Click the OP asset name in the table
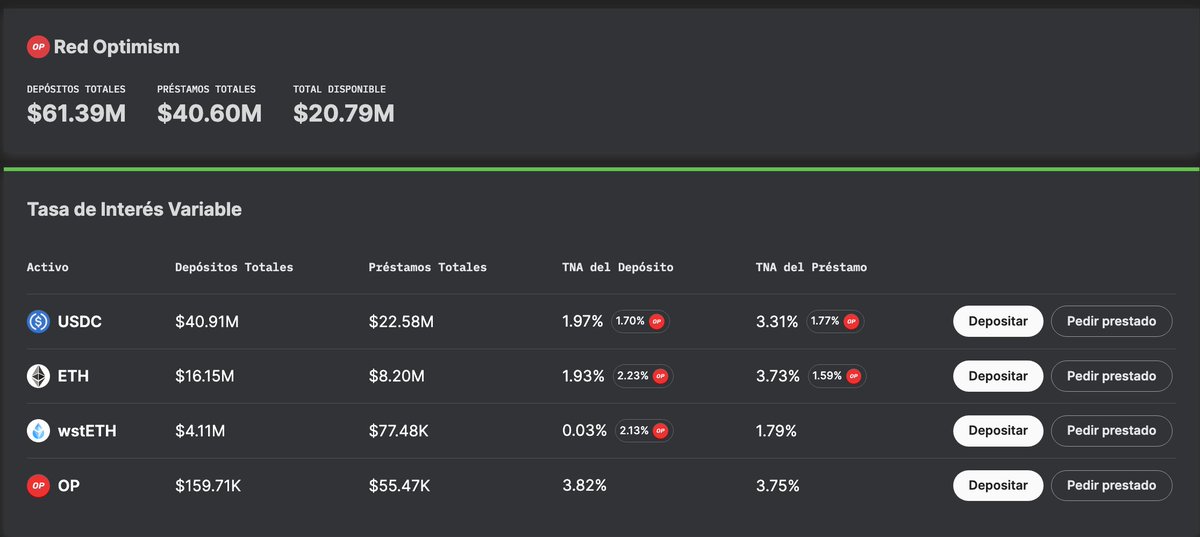Image resolution: width=1200 pixels, height=537 pixels. 69,485
